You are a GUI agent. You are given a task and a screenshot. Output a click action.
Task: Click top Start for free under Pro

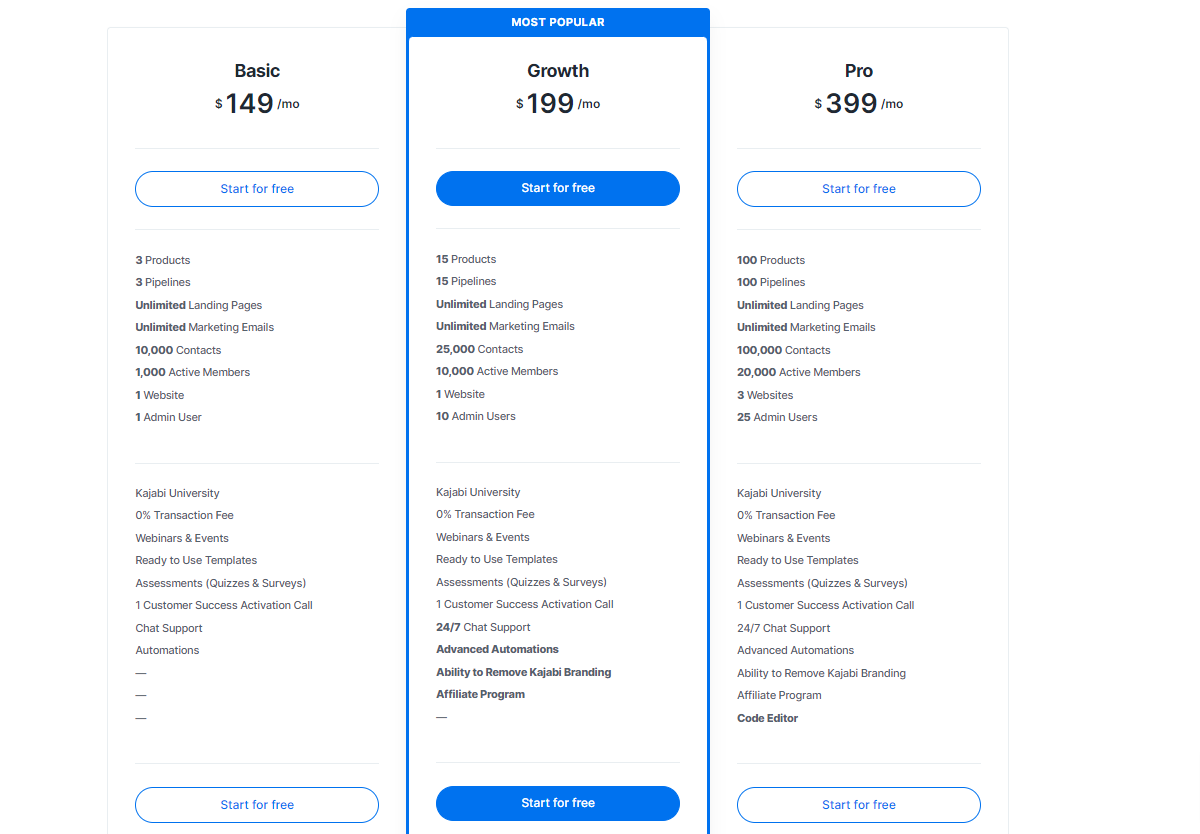tap(859, 189)
